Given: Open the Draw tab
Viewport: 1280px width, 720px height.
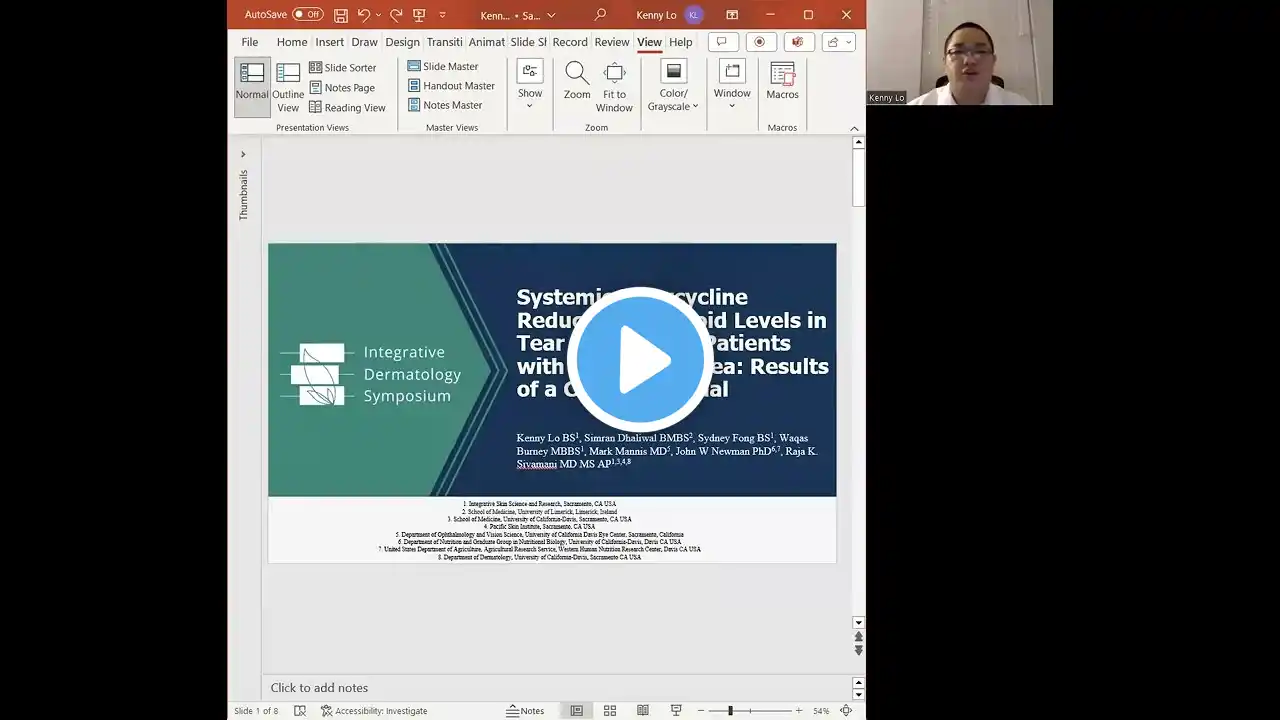Looking at the screenshot, I should [365, 42].
